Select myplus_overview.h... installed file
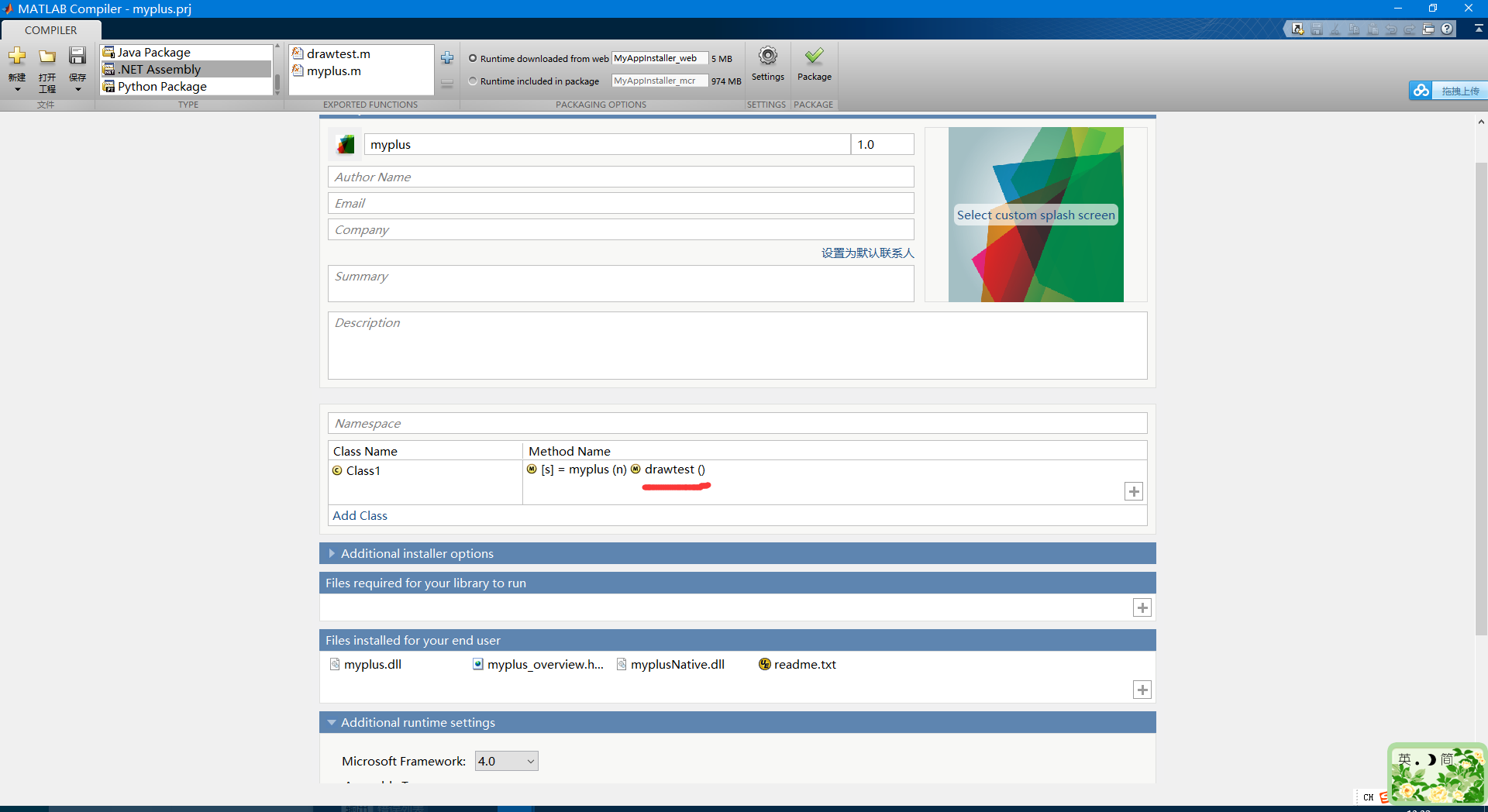The image size is (1488, 812). (538, 664)
